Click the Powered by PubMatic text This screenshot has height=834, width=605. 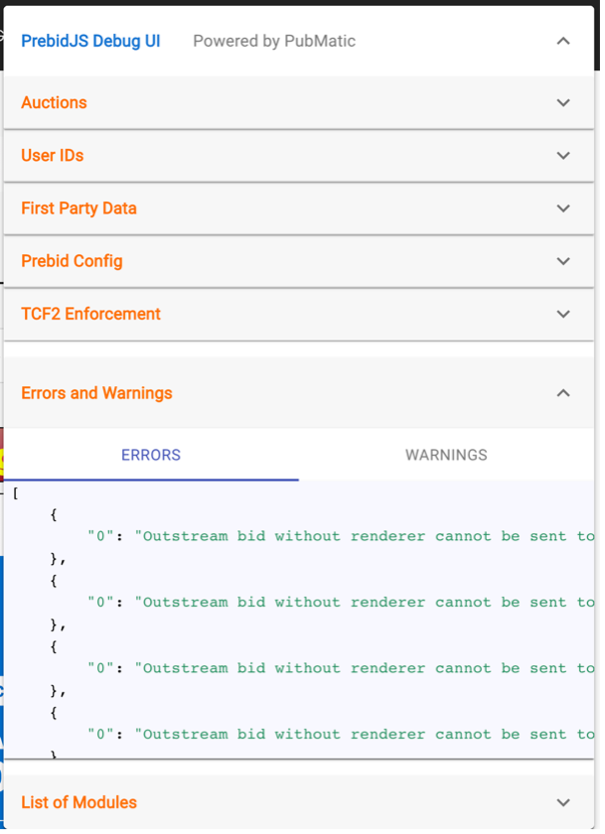pyautogui.click(x=274, y=41)
